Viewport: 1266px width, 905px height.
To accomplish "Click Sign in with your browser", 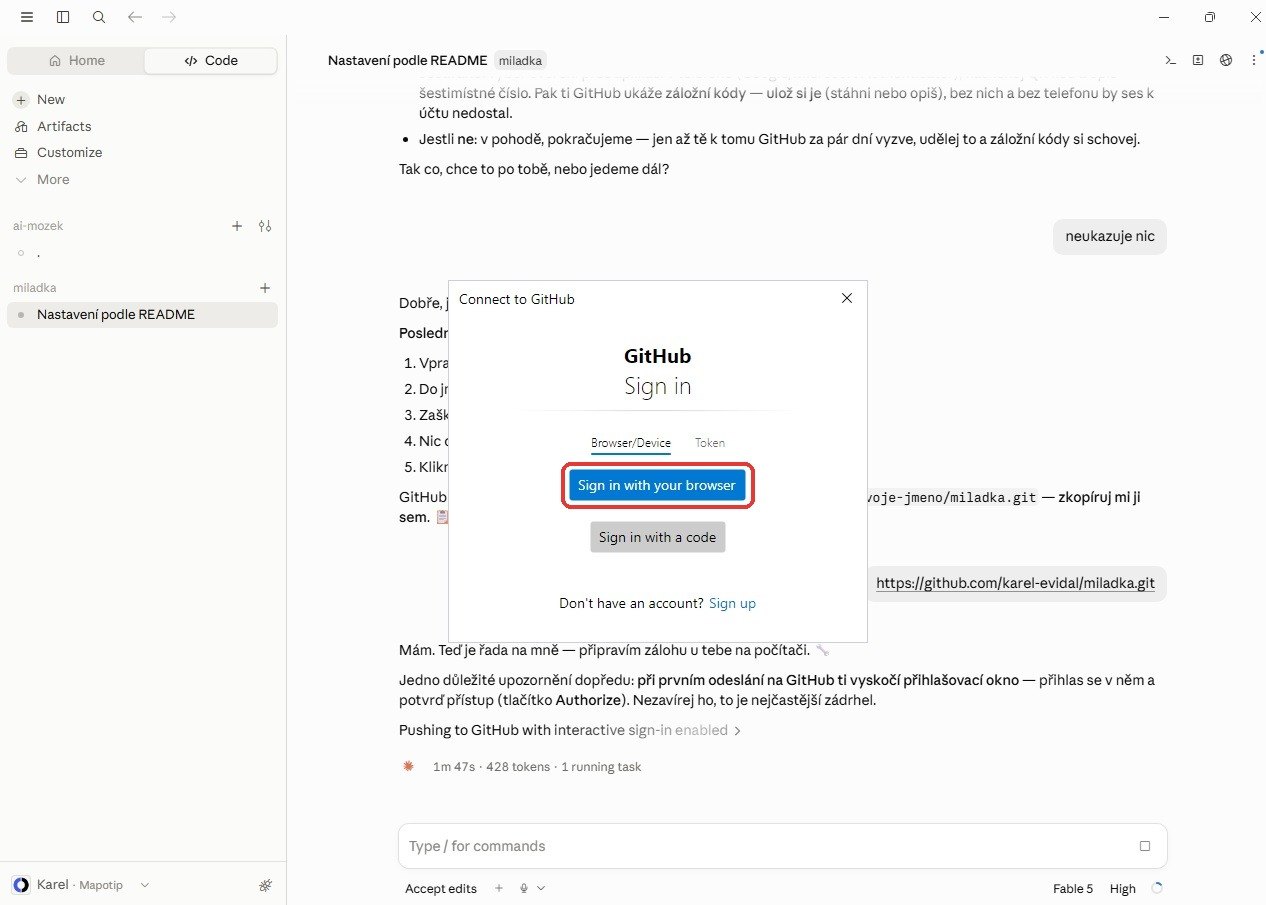I will pos(657,485).
